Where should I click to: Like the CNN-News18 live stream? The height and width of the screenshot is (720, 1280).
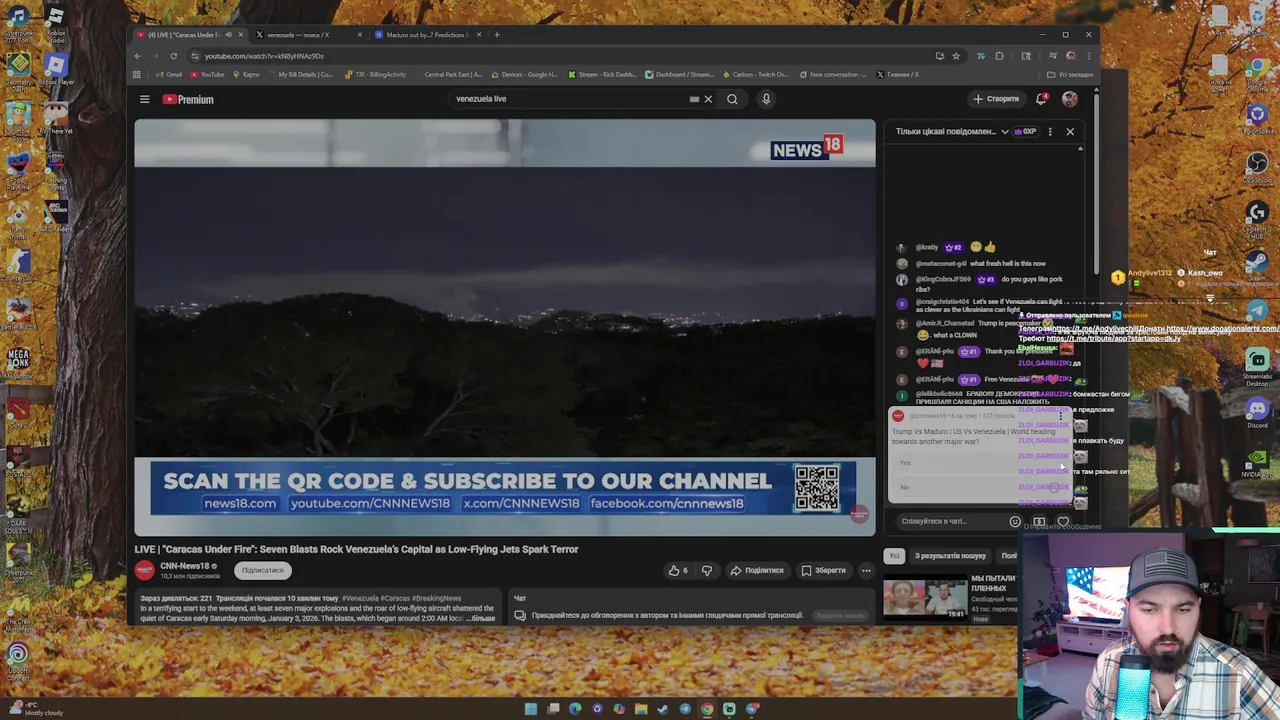(x=678, y=570)
